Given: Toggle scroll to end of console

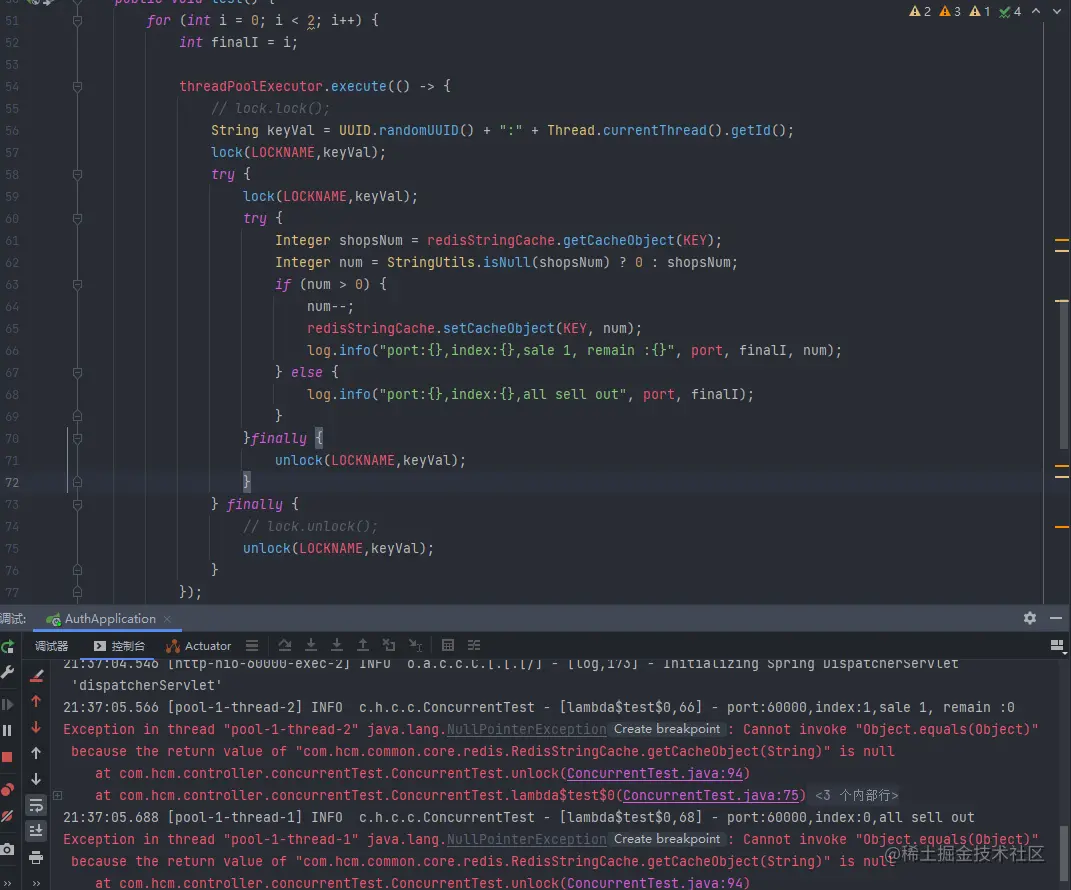Looking at the screenshot, I should click(36, 831).
